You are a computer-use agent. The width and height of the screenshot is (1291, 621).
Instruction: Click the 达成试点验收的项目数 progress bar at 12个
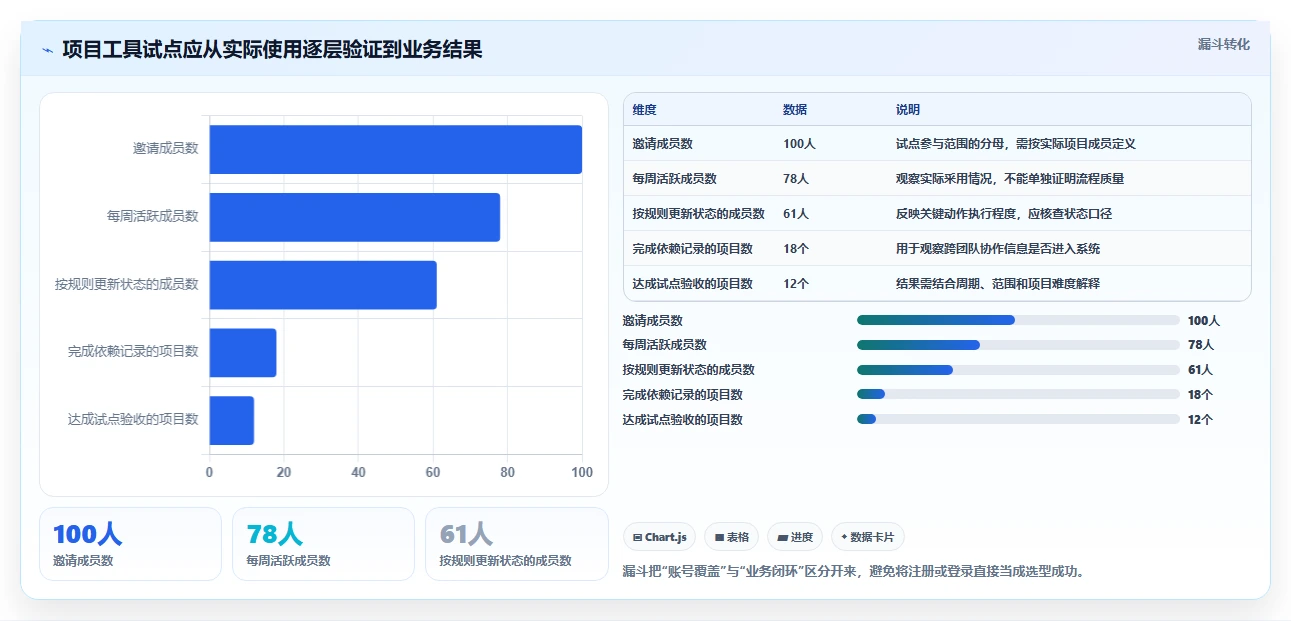[x=1018, y=419]
